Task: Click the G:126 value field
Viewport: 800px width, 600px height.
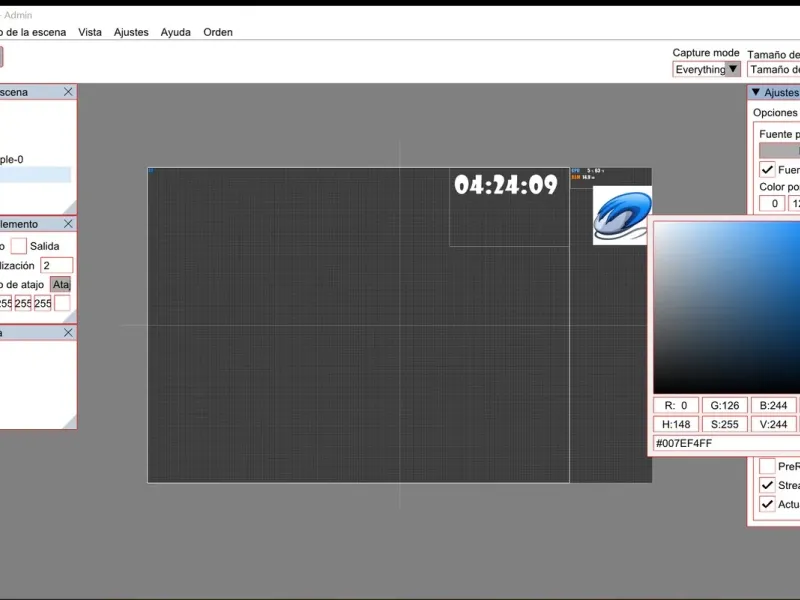Action: point(724,406)
